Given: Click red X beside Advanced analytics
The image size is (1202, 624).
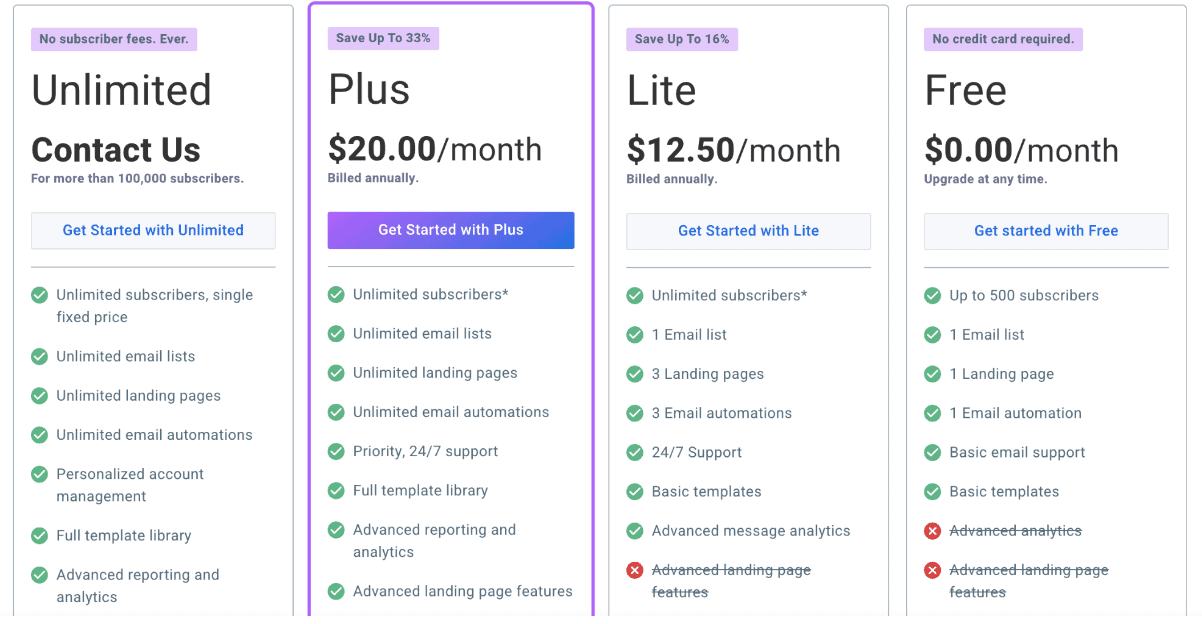Looking at the screenshot, I should click(x=933, y=531).
